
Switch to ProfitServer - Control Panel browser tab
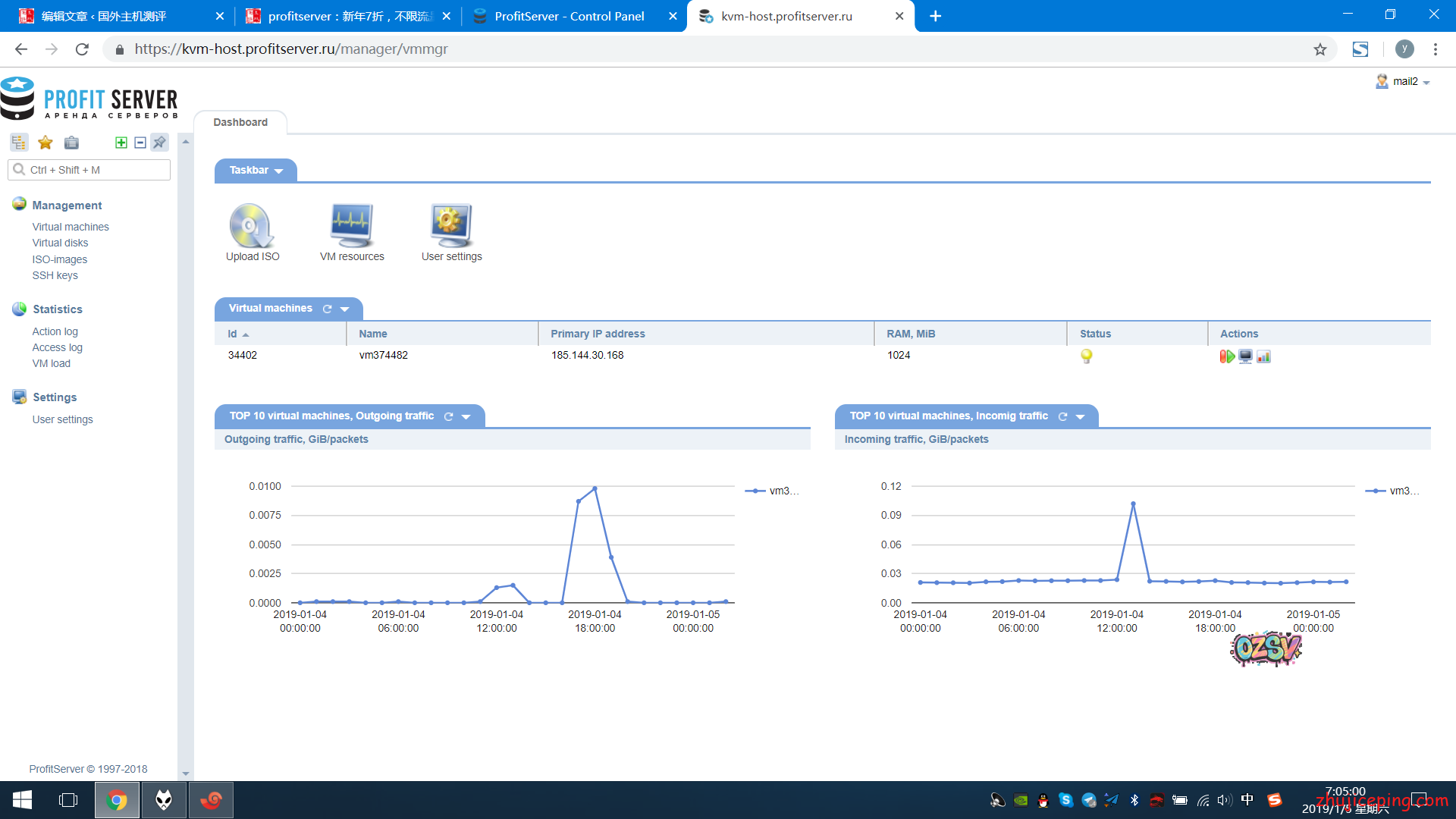click(x=569, y=16)
